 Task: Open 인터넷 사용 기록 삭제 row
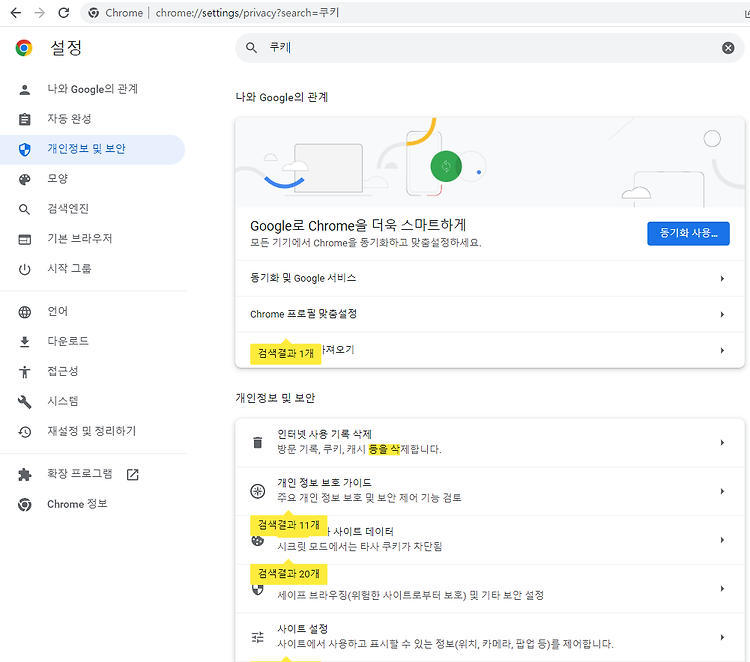click(x=490, y=442)
